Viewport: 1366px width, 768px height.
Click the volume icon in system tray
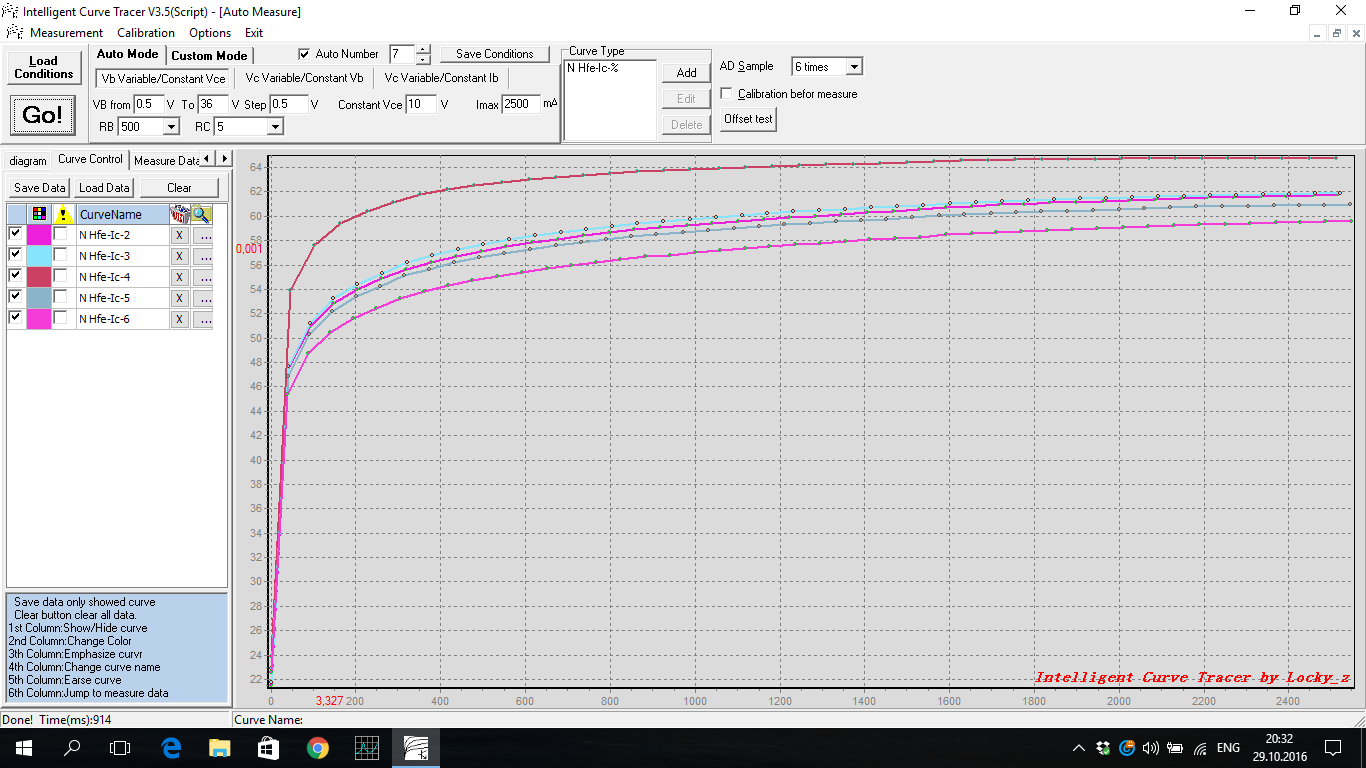[x=1150, y=748]
